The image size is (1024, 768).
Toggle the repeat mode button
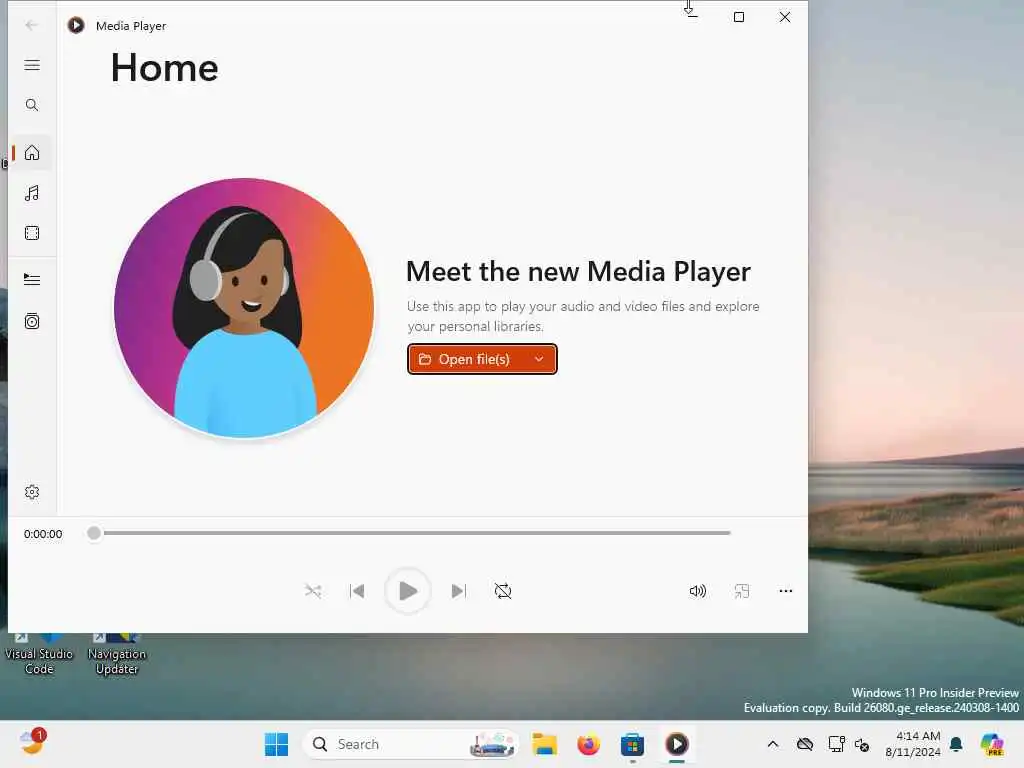click(x=503, y=591)
